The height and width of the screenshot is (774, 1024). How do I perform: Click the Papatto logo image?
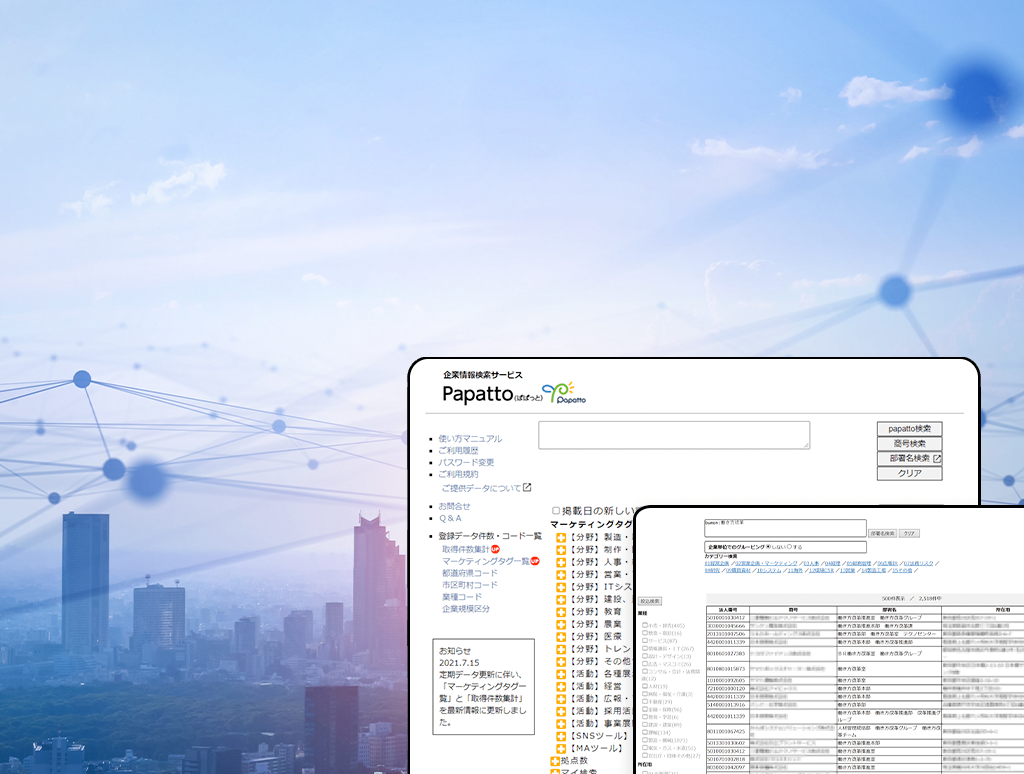point(564,393)
